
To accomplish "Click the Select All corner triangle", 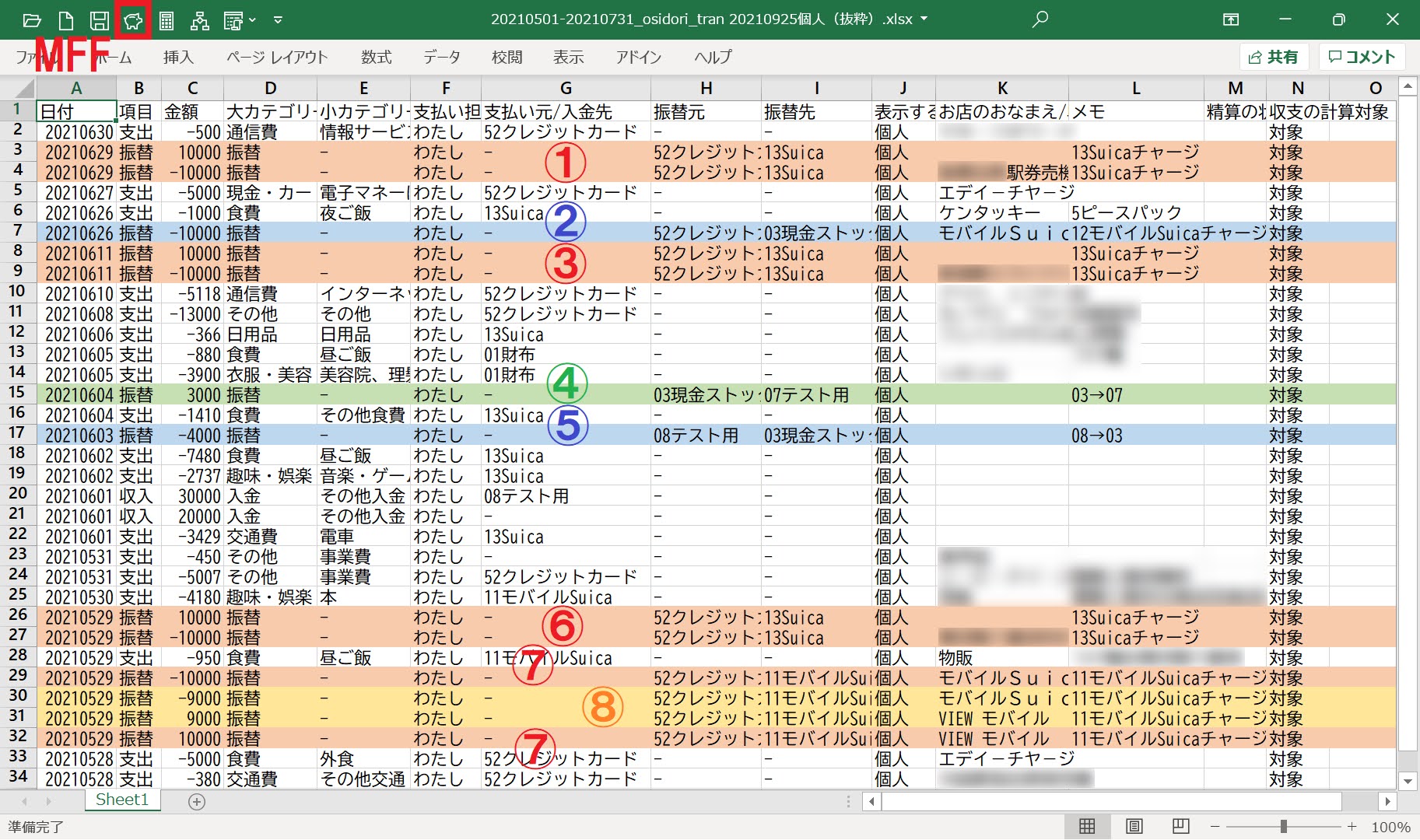I will (24, 88).
